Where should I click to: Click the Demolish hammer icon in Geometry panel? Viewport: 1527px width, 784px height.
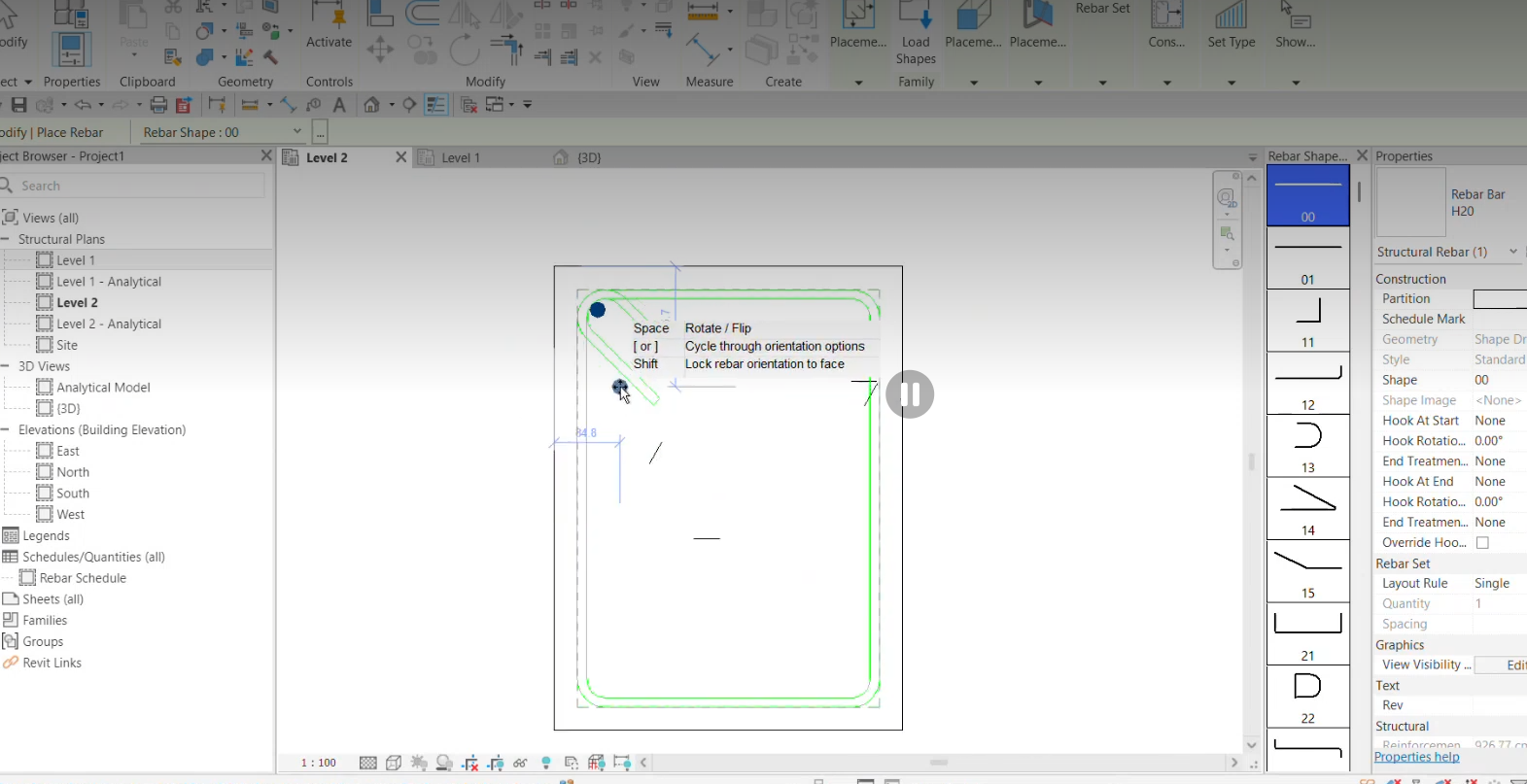point(271,57)
